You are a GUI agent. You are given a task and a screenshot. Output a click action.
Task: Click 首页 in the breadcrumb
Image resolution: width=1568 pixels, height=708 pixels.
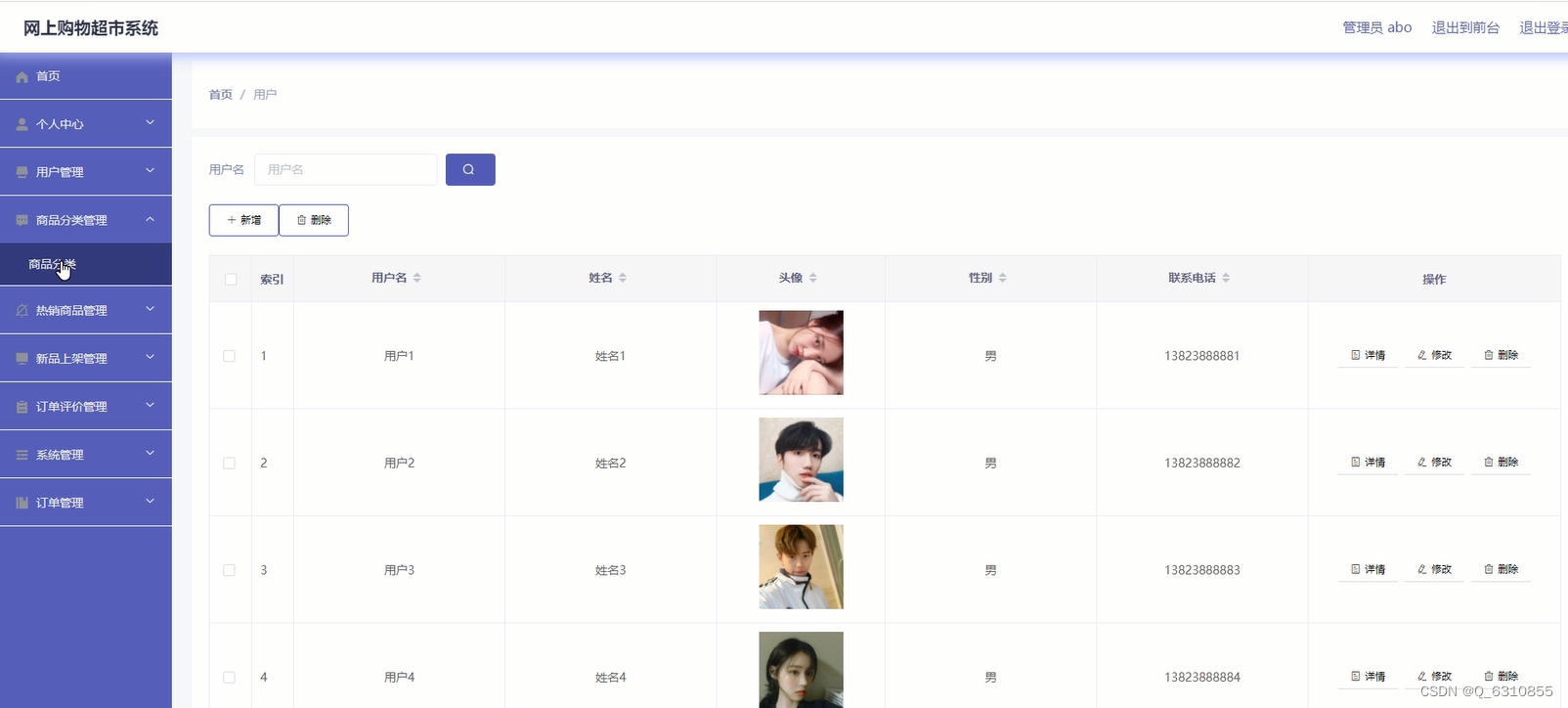pyautogui.click(x=221, y=95)
